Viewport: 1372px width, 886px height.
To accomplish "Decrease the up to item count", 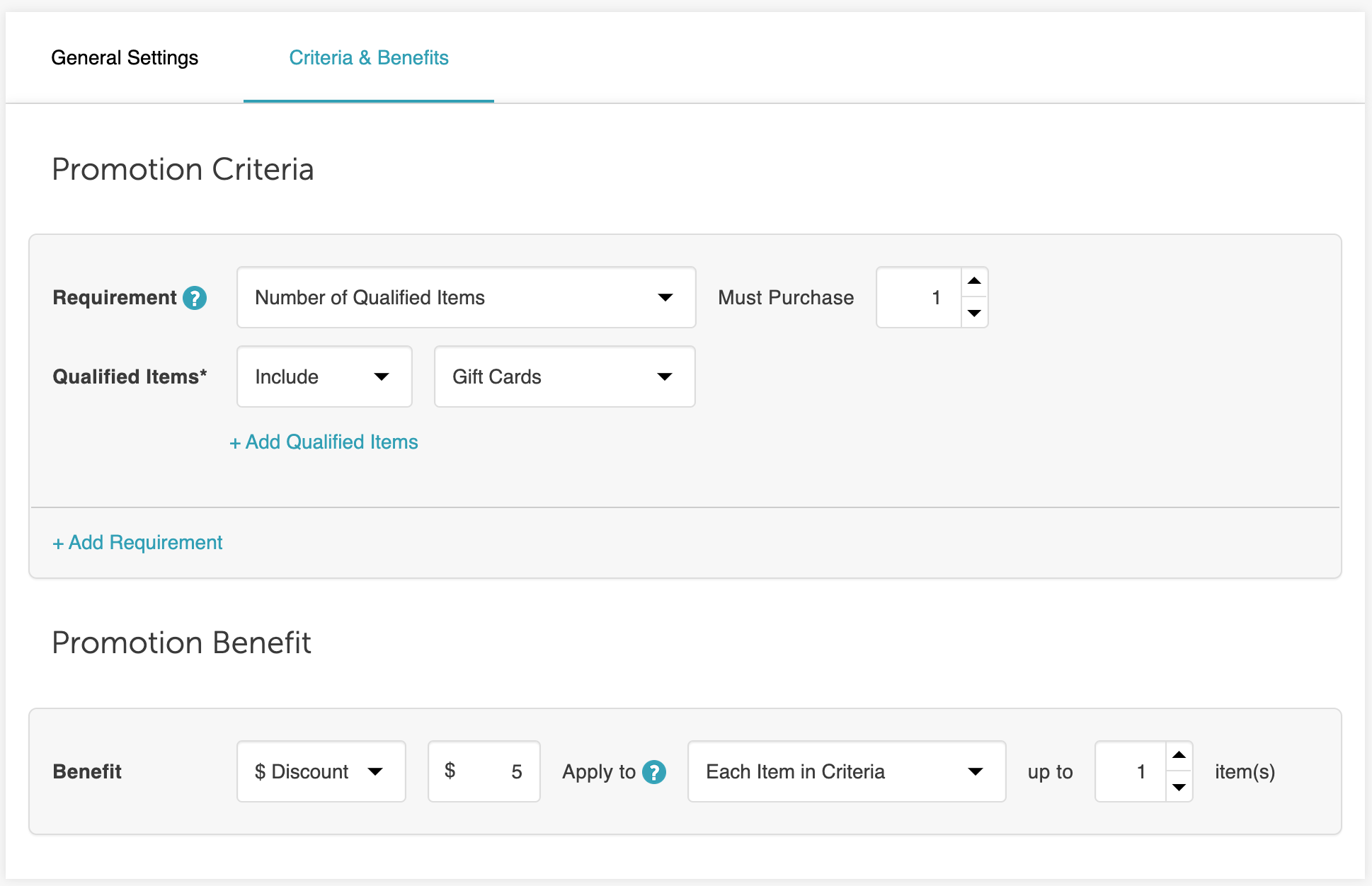I will coord(1179,787).
